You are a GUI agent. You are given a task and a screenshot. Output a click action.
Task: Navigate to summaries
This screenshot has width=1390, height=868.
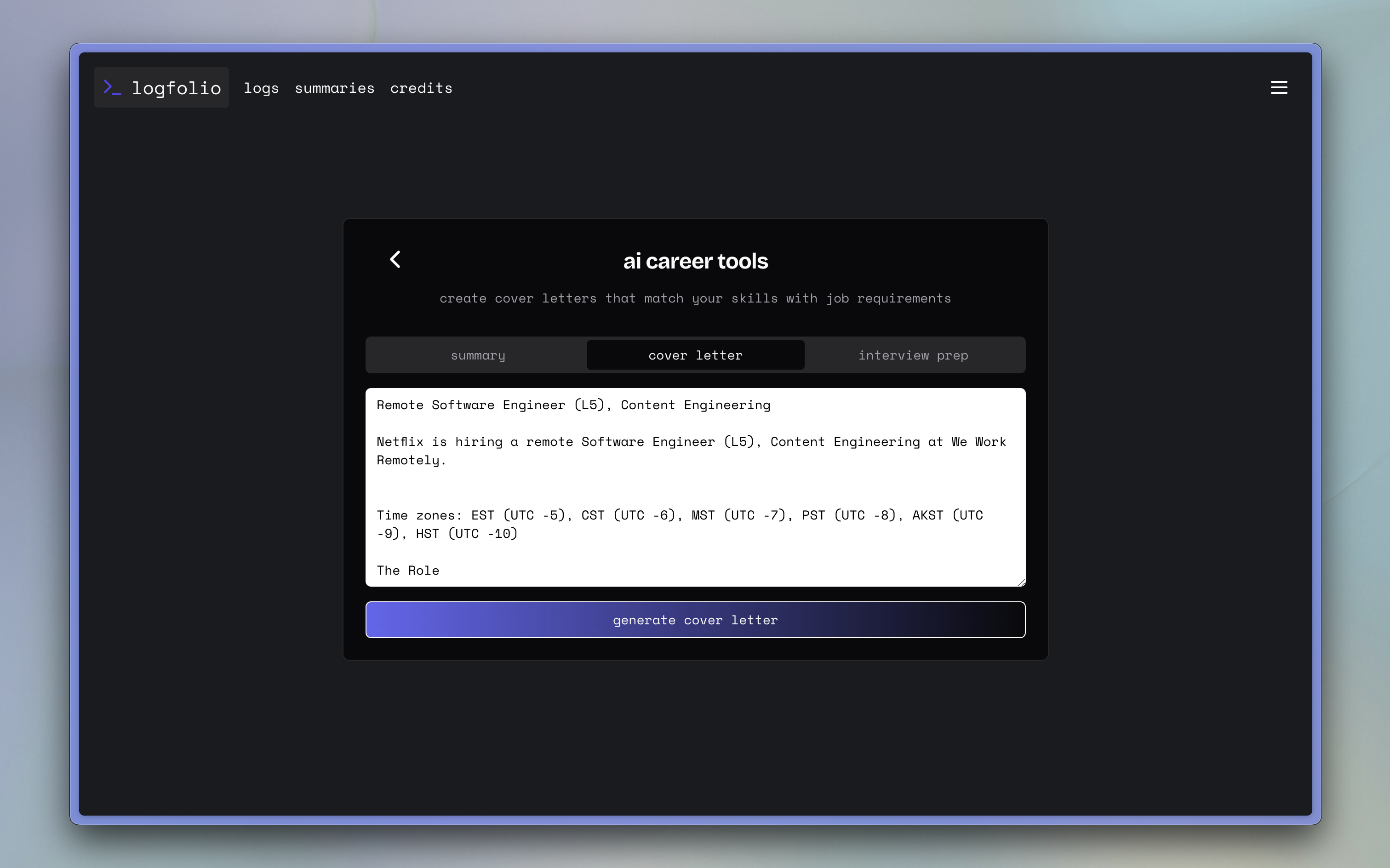click(x=334, y=88)
